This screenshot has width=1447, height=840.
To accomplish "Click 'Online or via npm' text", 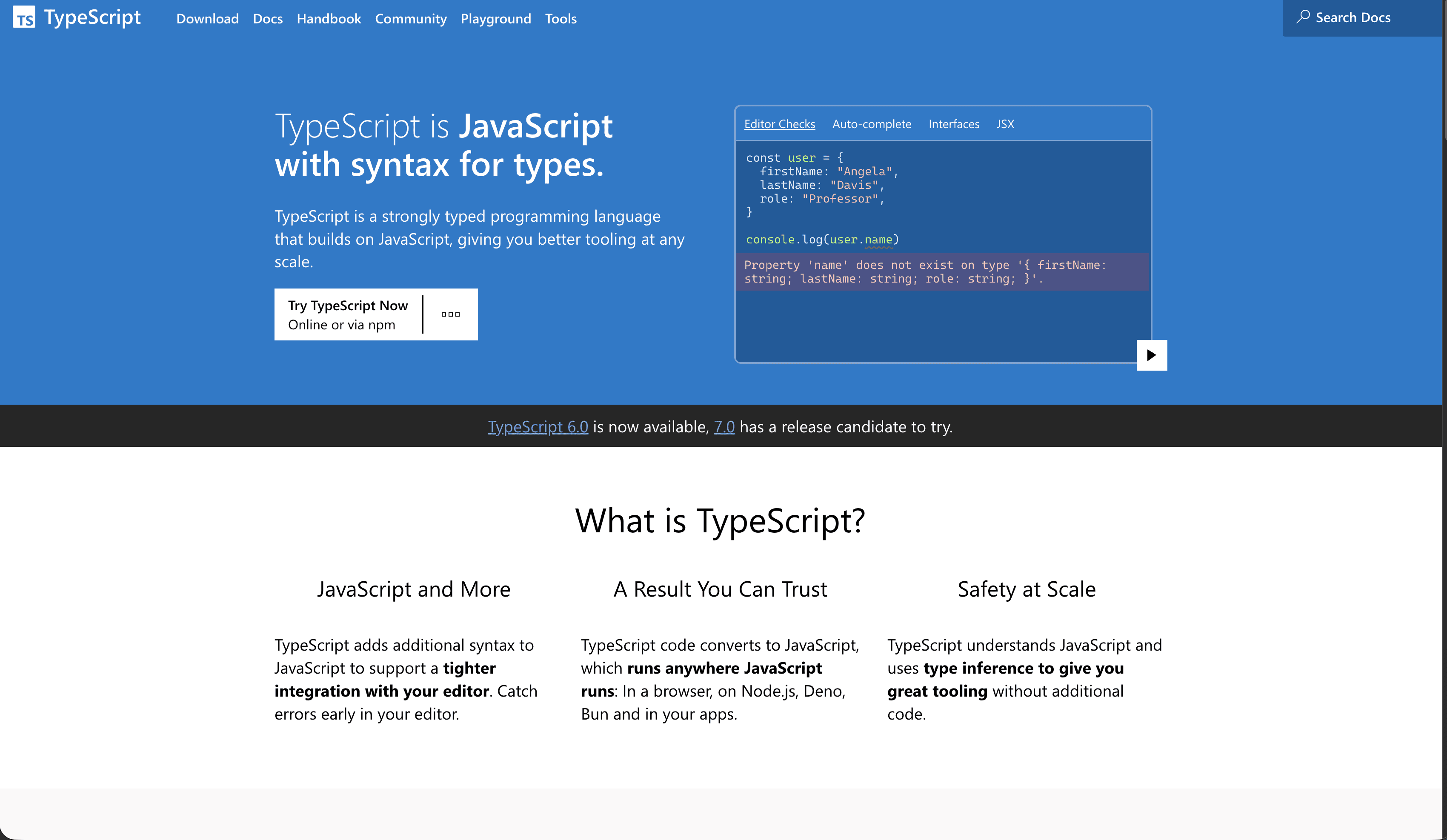I will 342,325.
